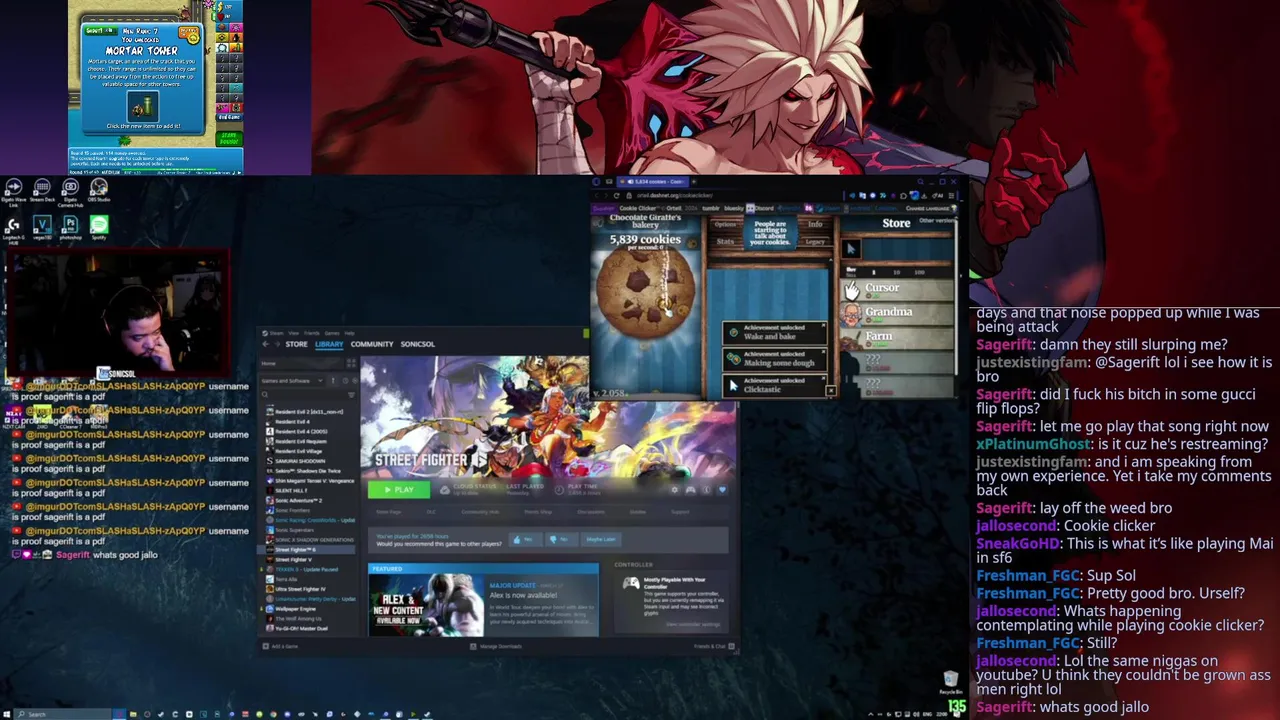Click the big cookie in Cookie Clicker
Screen dimensions: 1280x720
[646, 292]
